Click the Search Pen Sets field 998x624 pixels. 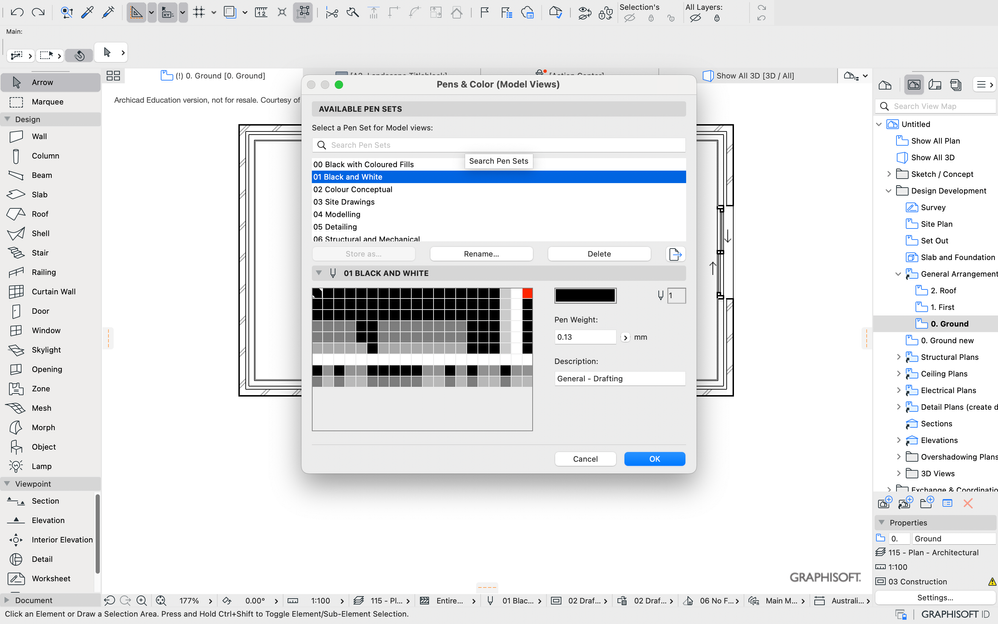(x=499, y=145)
